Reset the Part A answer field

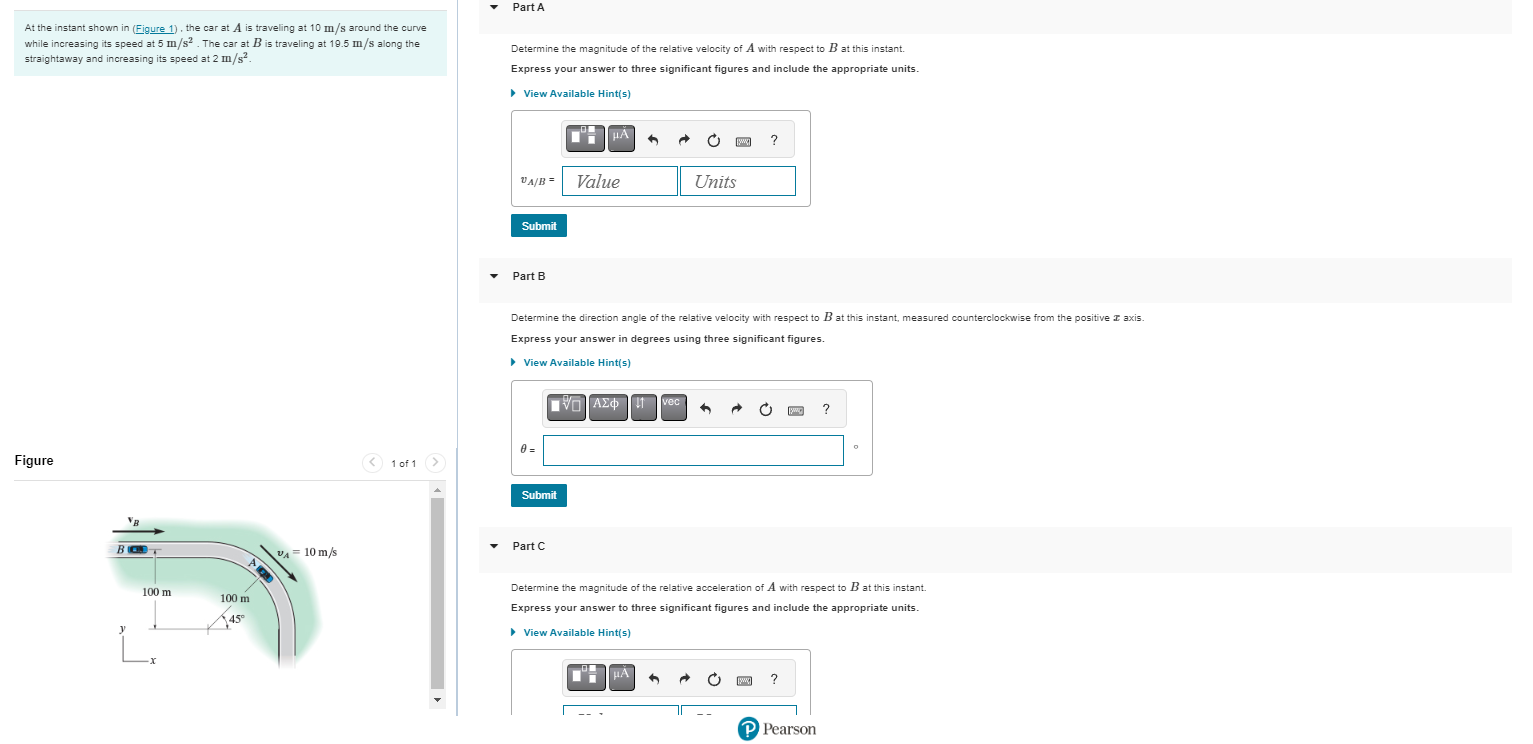[714, 141]
